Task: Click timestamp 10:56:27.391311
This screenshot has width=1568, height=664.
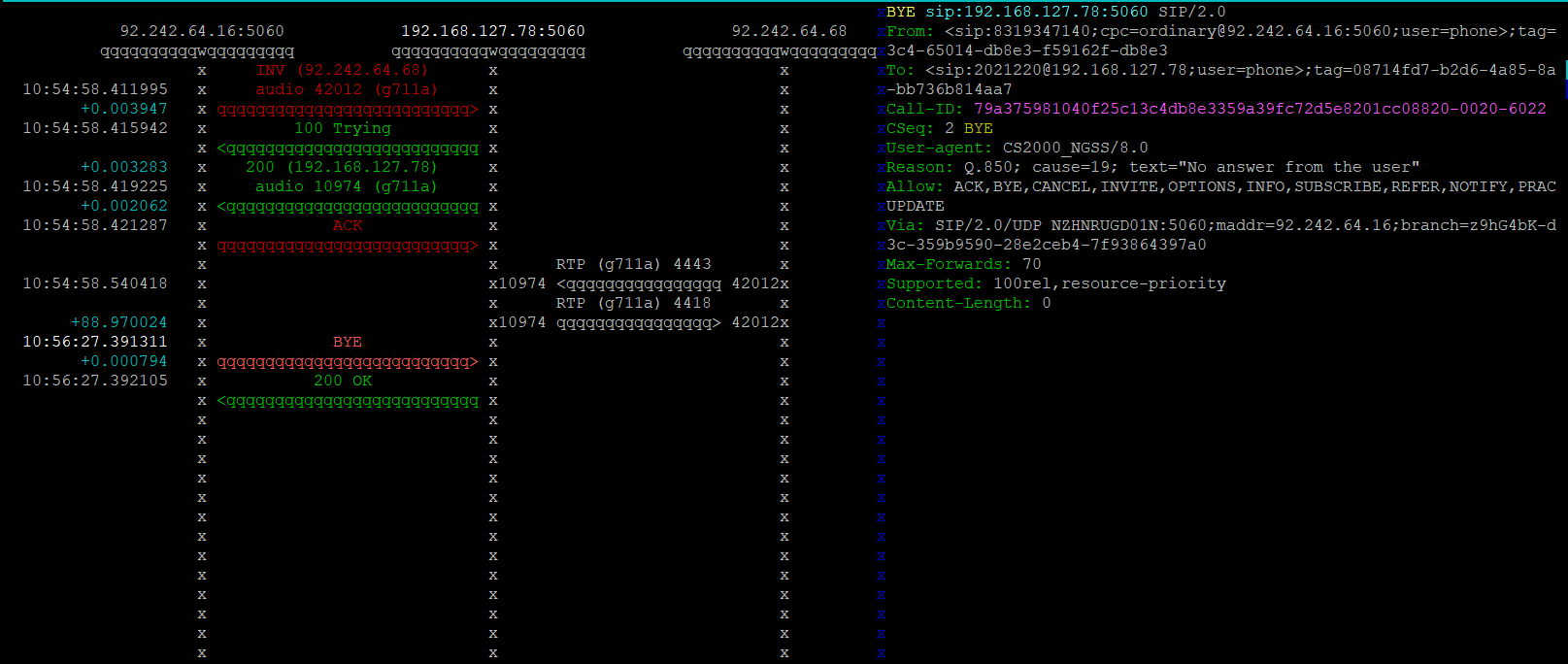Action: tap(95, 342)
